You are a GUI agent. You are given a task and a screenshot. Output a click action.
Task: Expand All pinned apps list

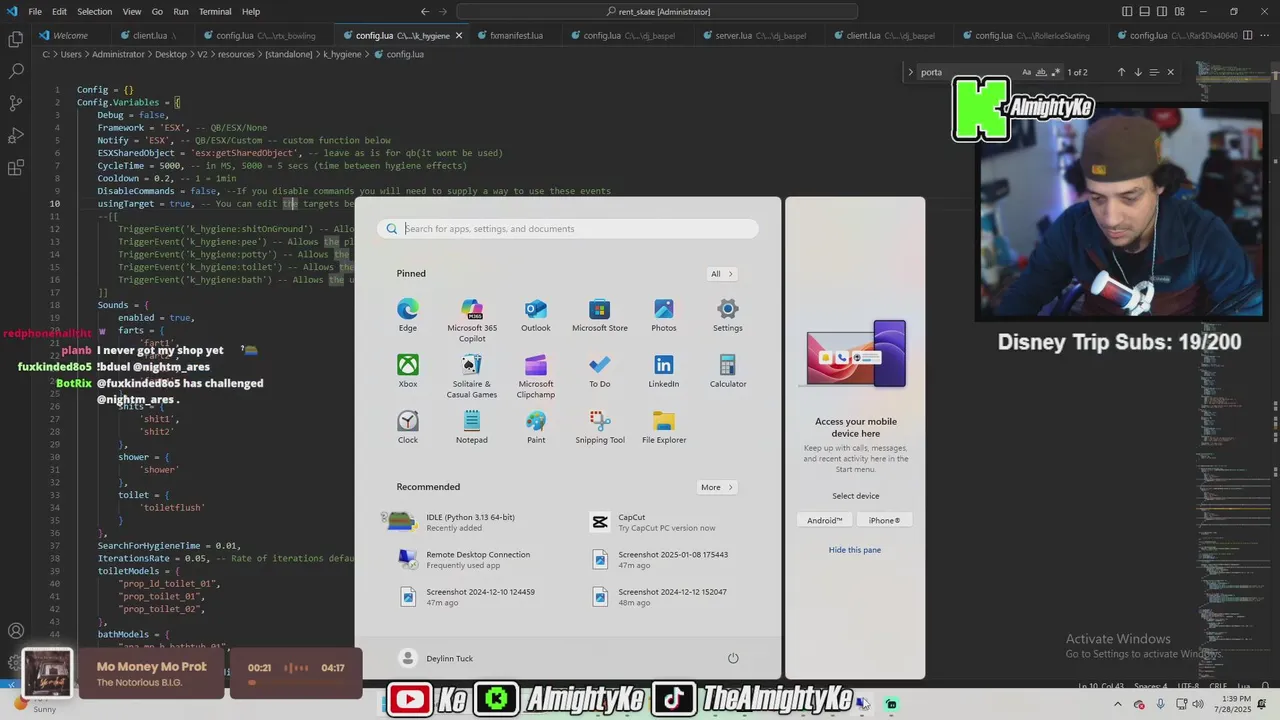point(722,274)
